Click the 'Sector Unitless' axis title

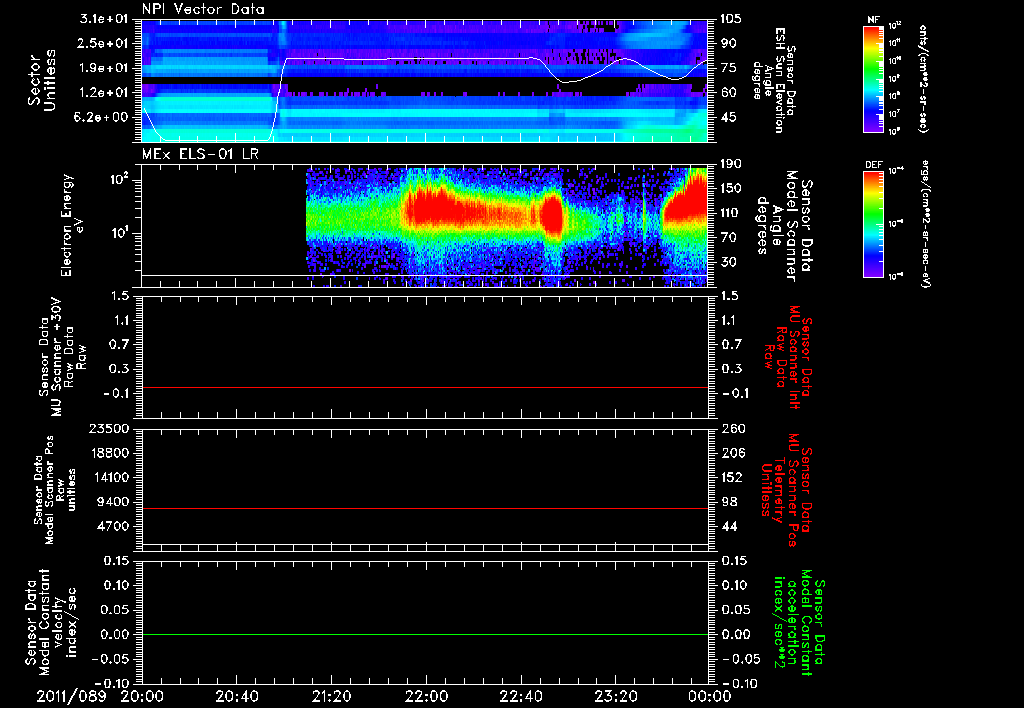(x=42, y=80)
